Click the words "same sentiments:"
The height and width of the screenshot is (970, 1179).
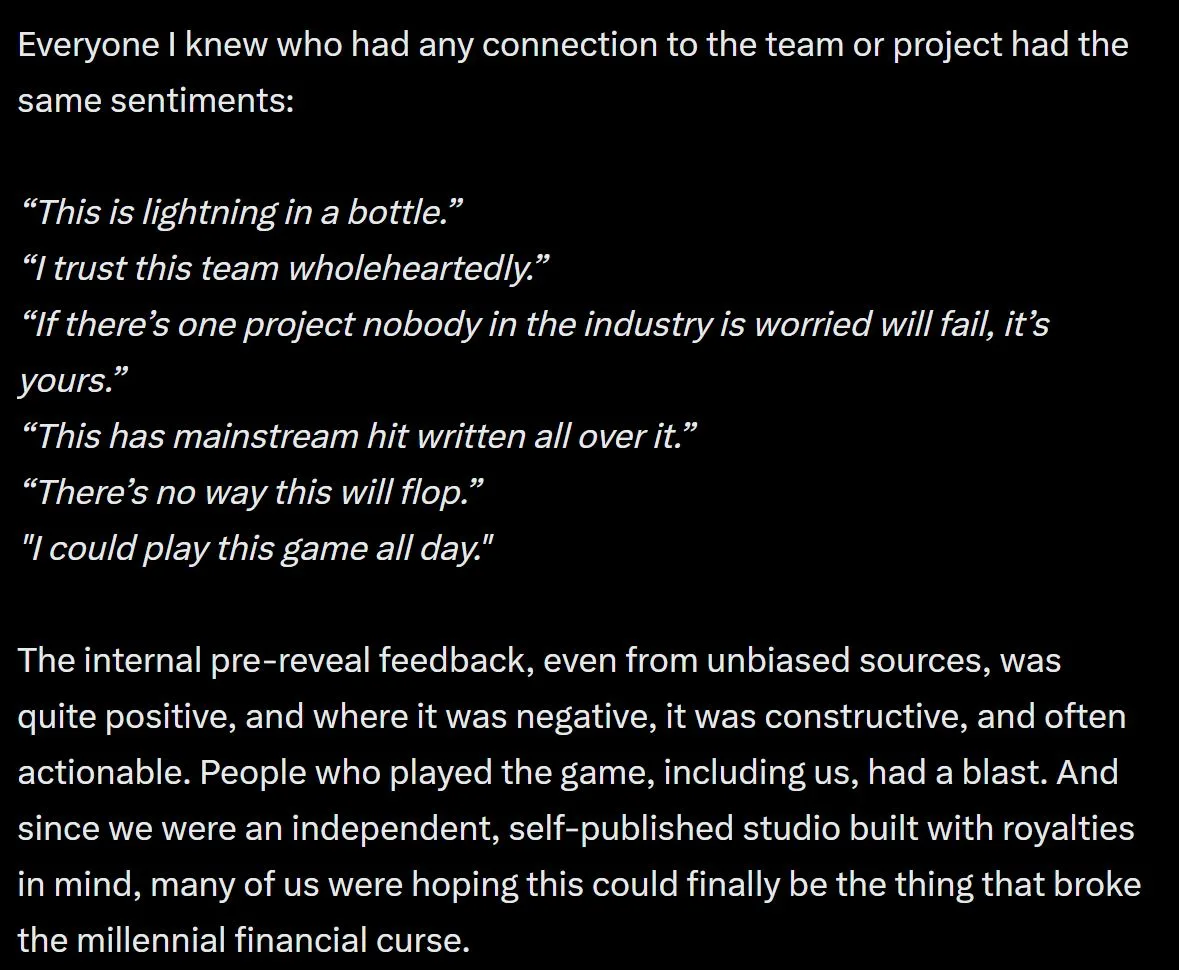(x=156, y=101)
